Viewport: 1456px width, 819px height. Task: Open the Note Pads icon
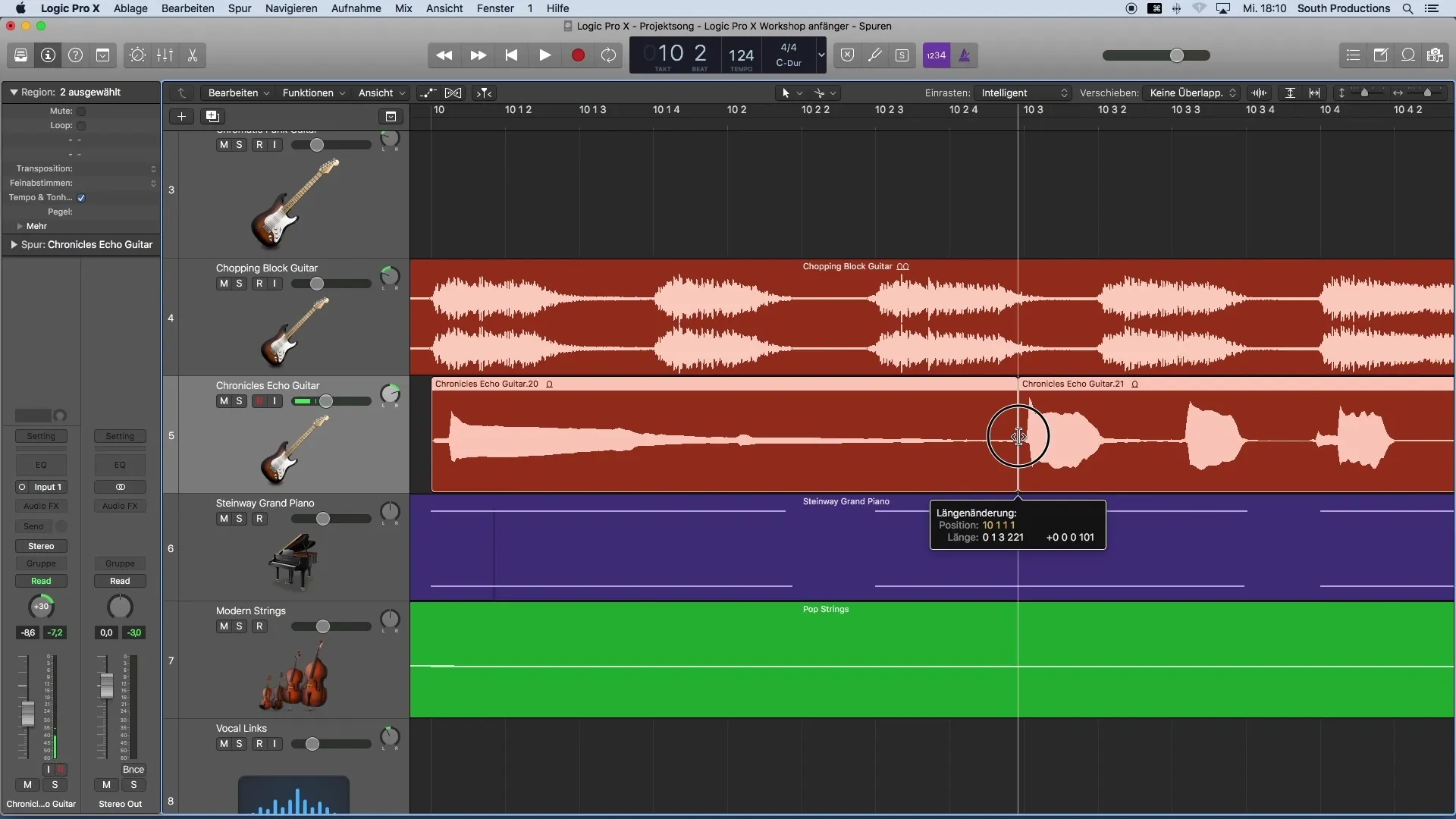tap(1380, 55)
